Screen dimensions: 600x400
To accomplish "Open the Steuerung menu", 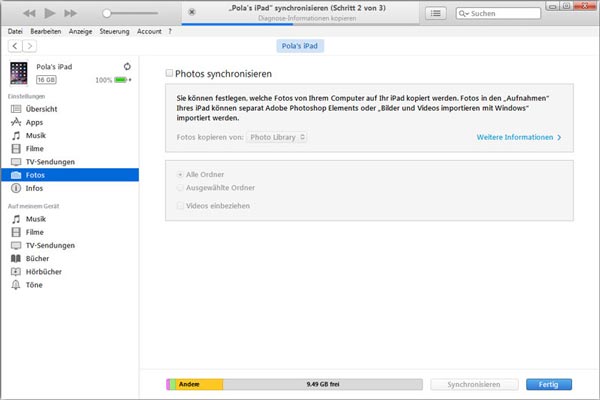I will tap(114, 31).
